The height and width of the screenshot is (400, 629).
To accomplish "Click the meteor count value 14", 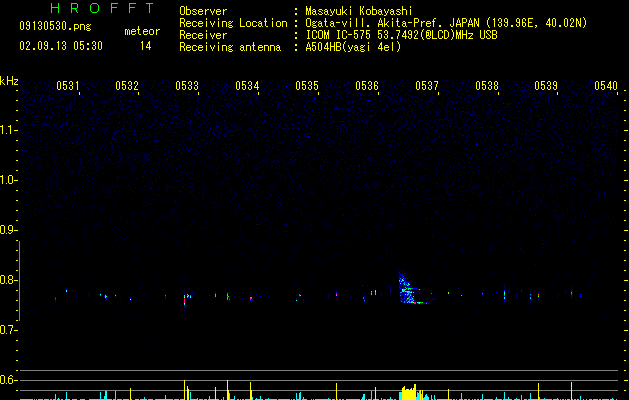I will [x=146, y=46].
